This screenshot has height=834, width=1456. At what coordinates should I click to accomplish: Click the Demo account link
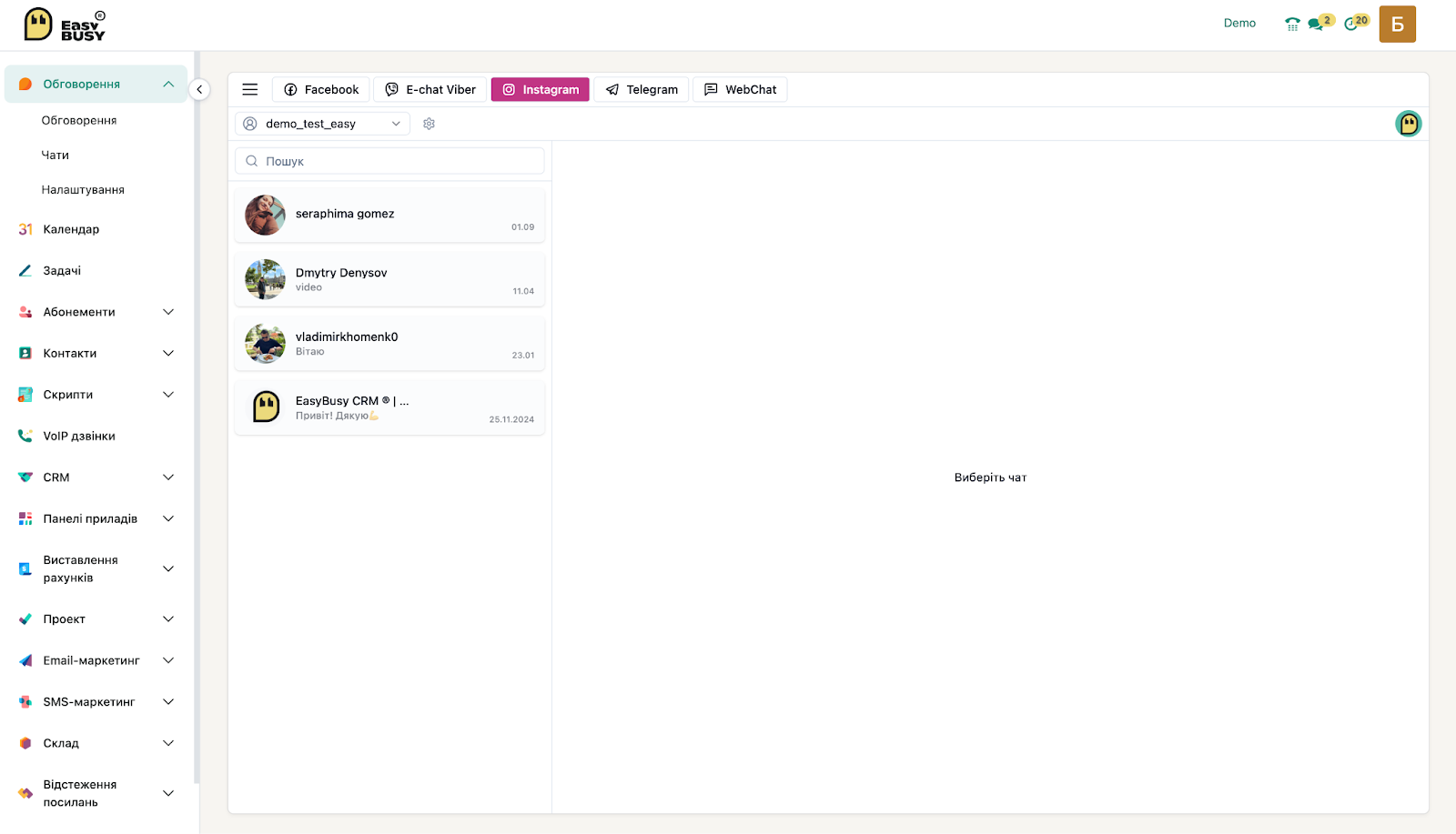click(x=1239, y=24)
